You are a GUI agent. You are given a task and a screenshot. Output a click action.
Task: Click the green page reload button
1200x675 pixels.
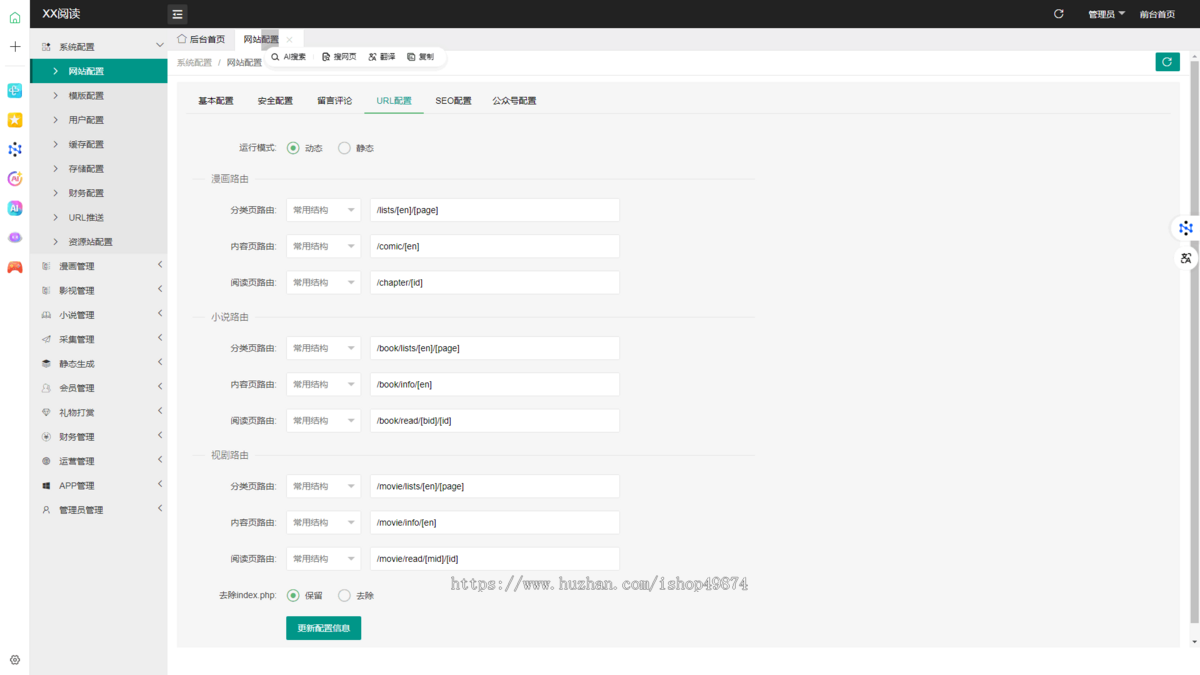[1167, 62]
